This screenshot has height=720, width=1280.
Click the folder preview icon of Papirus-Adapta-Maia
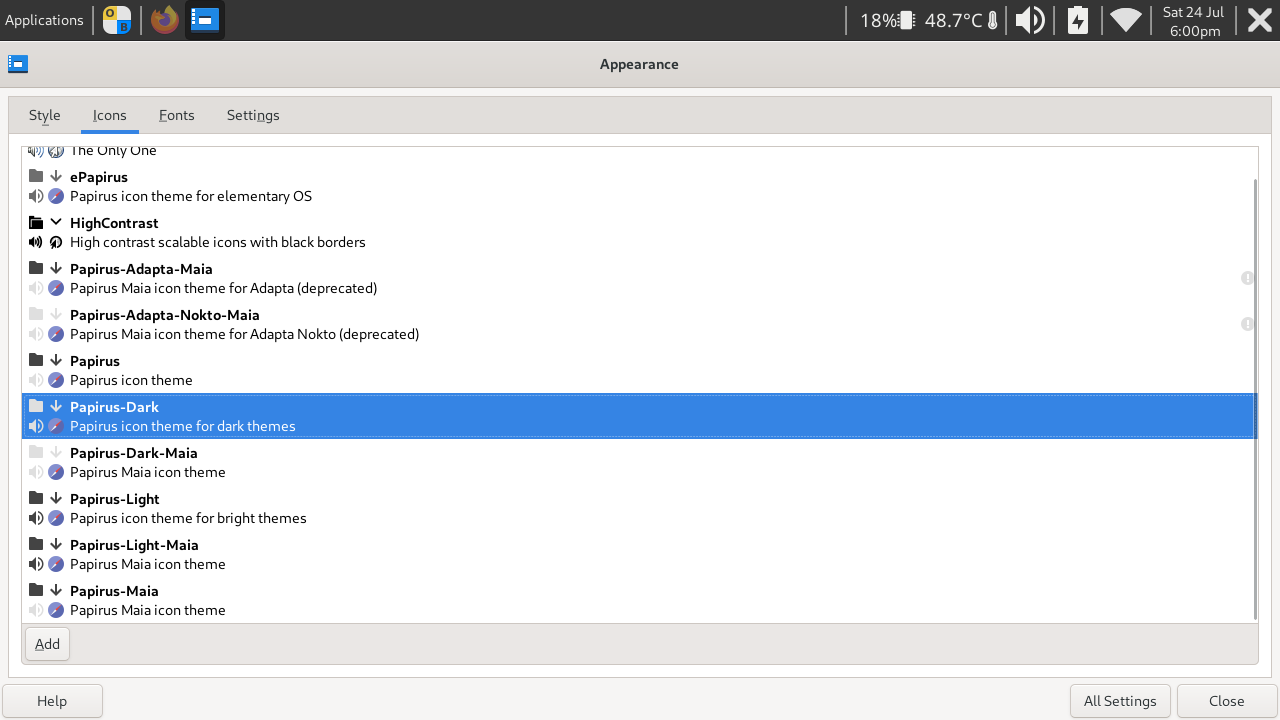36,268
